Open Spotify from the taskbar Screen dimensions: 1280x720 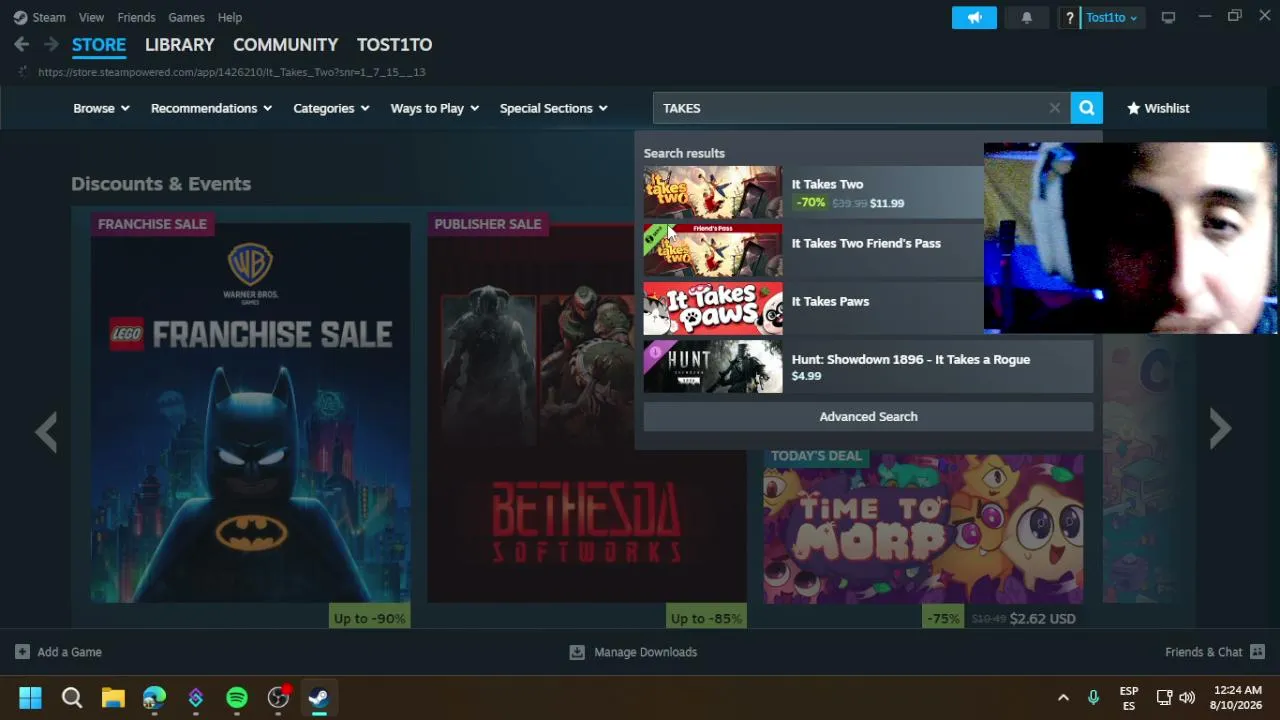pyautogui.click(x=237, y=698)
